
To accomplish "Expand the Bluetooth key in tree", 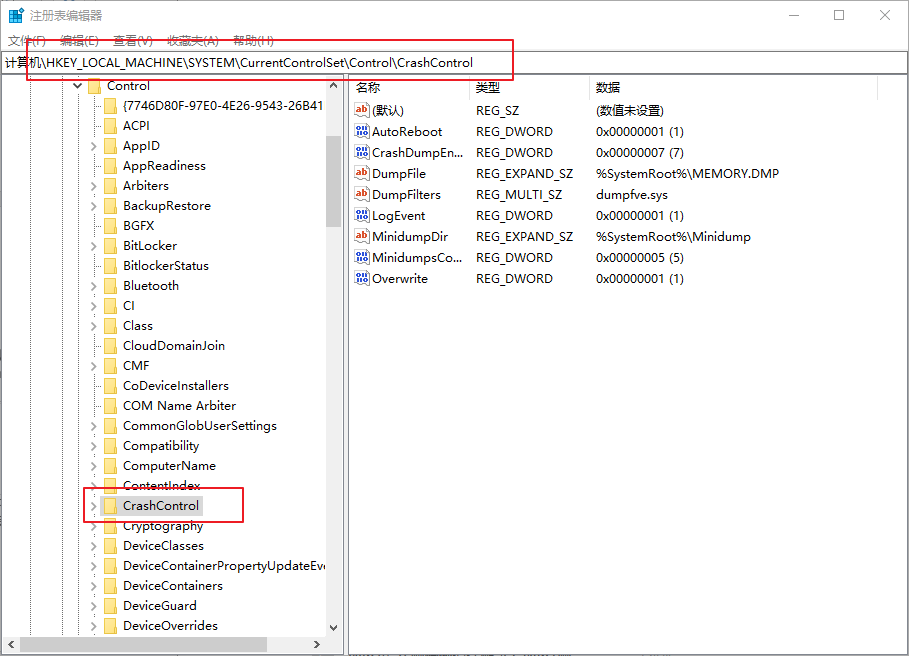I will (94, 286).
